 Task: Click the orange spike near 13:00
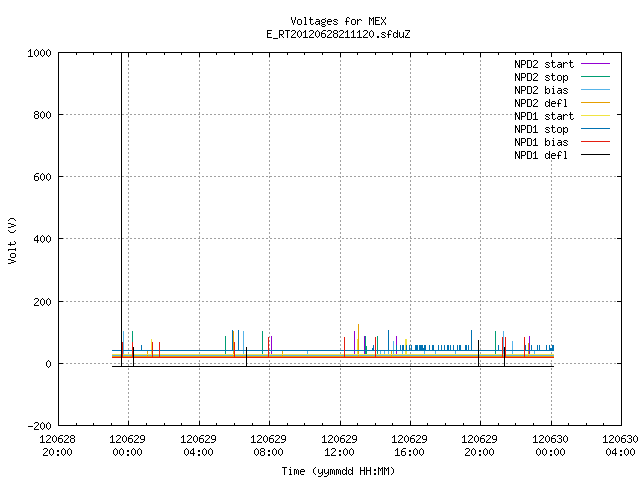coord(358,337)
